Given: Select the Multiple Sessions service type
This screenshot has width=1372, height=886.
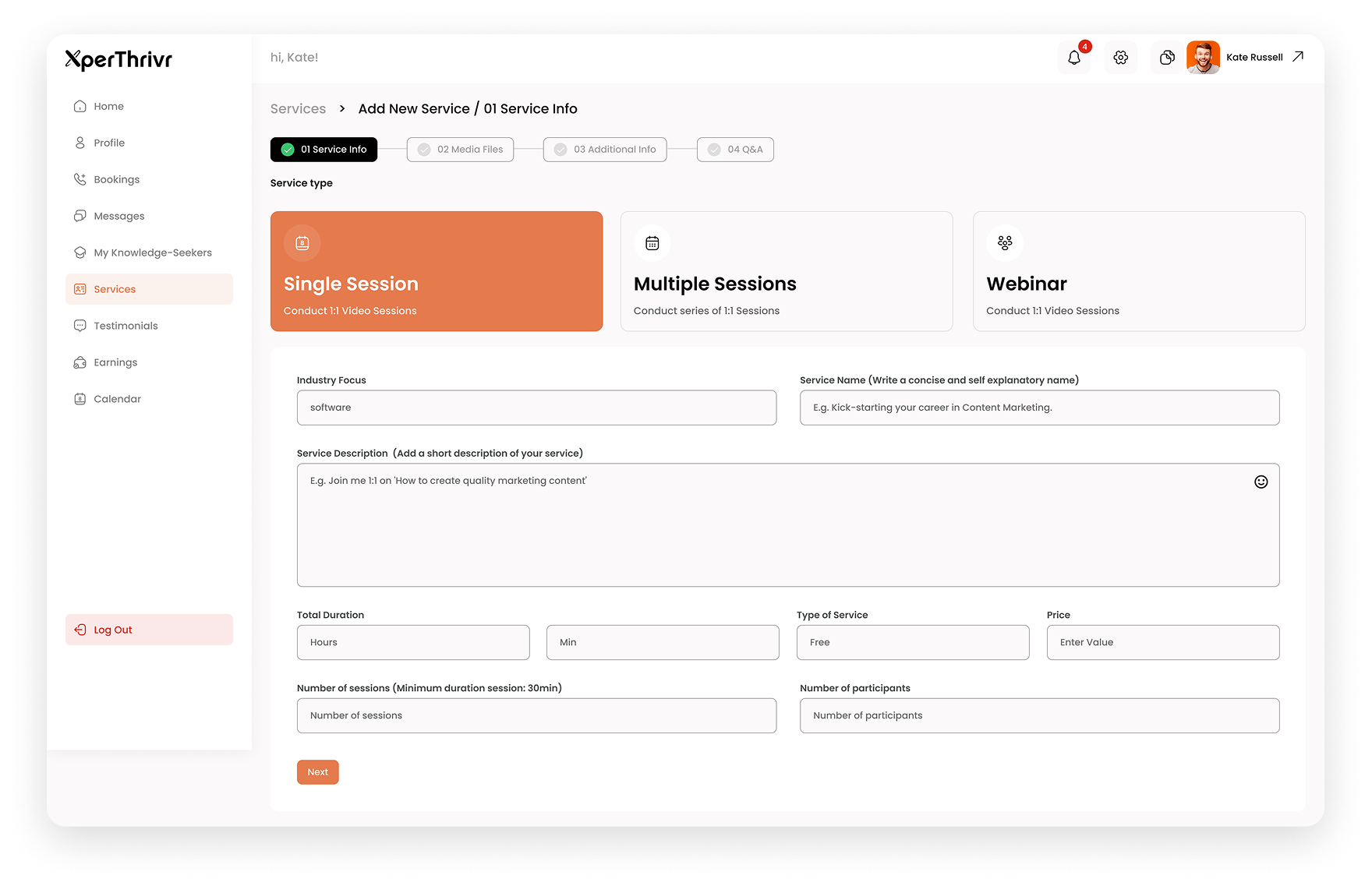Looking at the screenshot, I should (x=786, y=271).
